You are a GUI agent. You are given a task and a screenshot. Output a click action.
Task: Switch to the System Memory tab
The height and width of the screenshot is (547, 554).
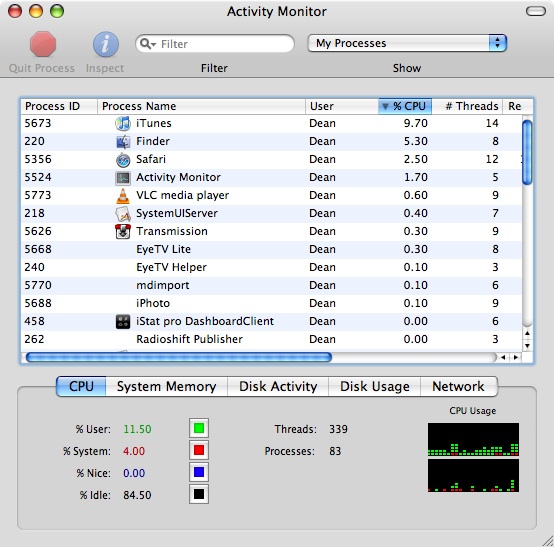[166, 386]
